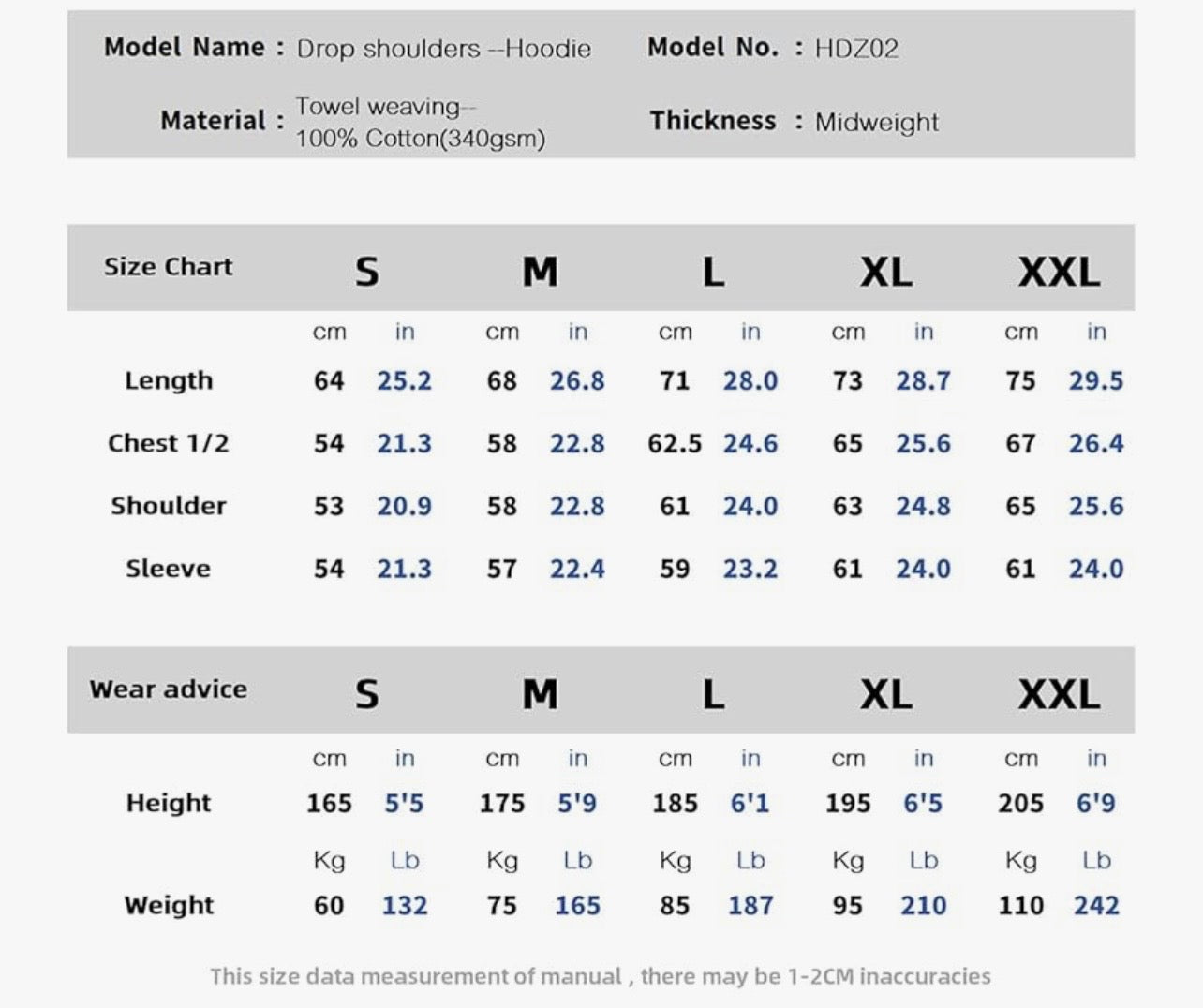Screen dimensions: 1203x1008
Task: Click the Chest 1/2 row label
Action: (169, 443)
